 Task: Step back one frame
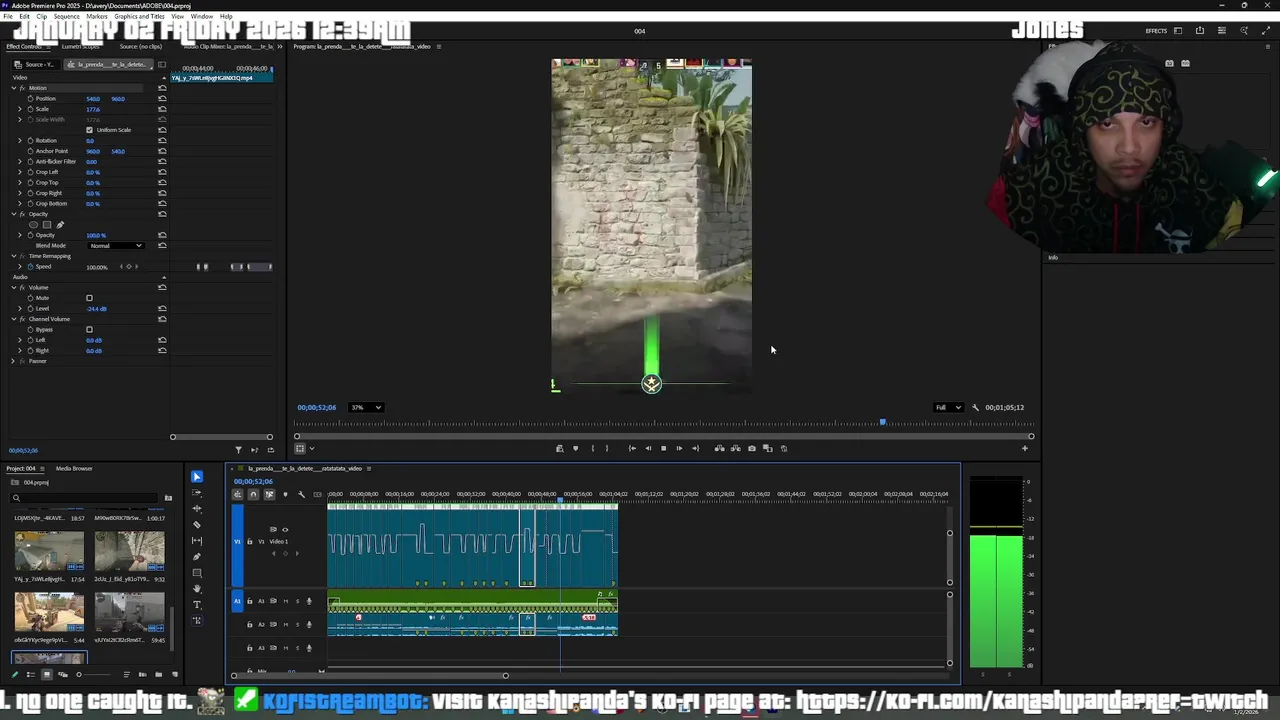pyautogui.click(x=647, y=448)
